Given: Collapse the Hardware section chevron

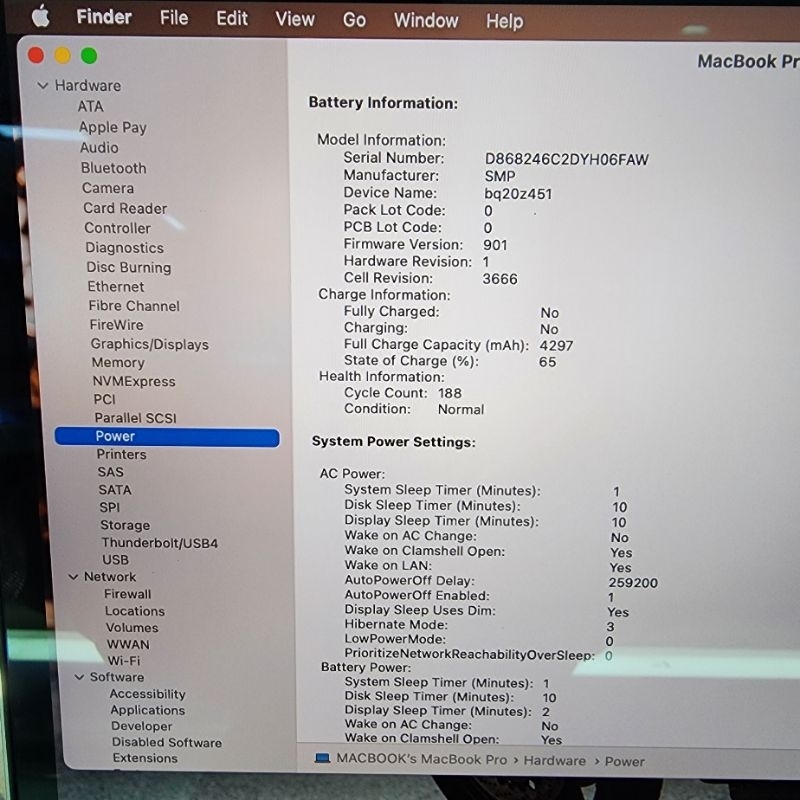Looking at the screenshot, I should 42,86.
